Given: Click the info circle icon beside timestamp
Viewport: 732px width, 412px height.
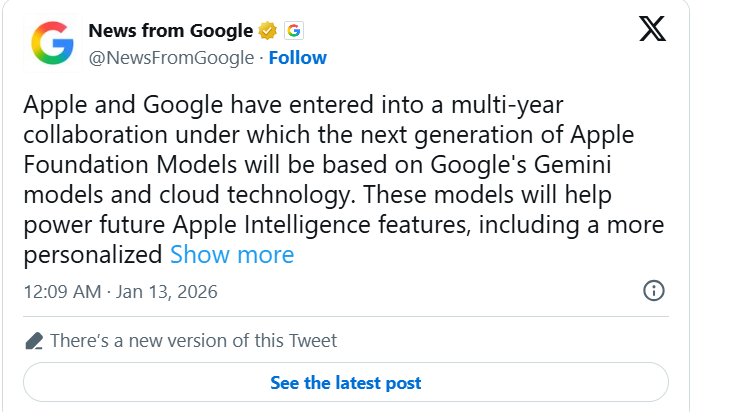Looking at the screenshot, I should [653, 291].
